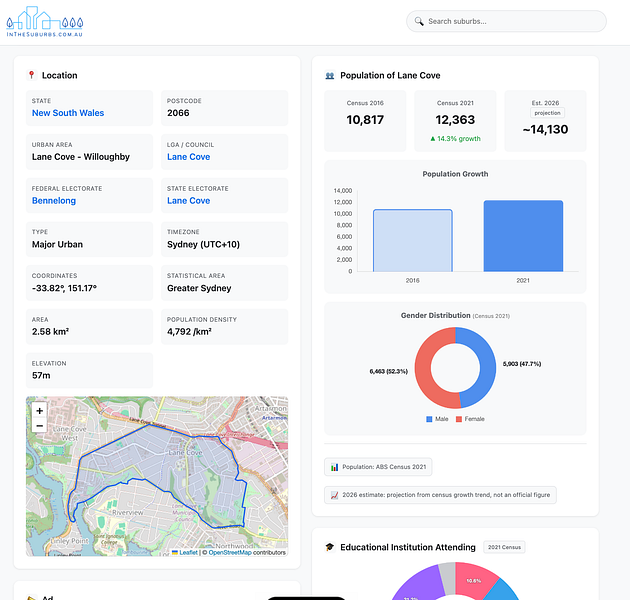The height and width of the screenshot is (600, 630).
Task: Open the Bennelong federal electorate link
Action: coord(54,201)
